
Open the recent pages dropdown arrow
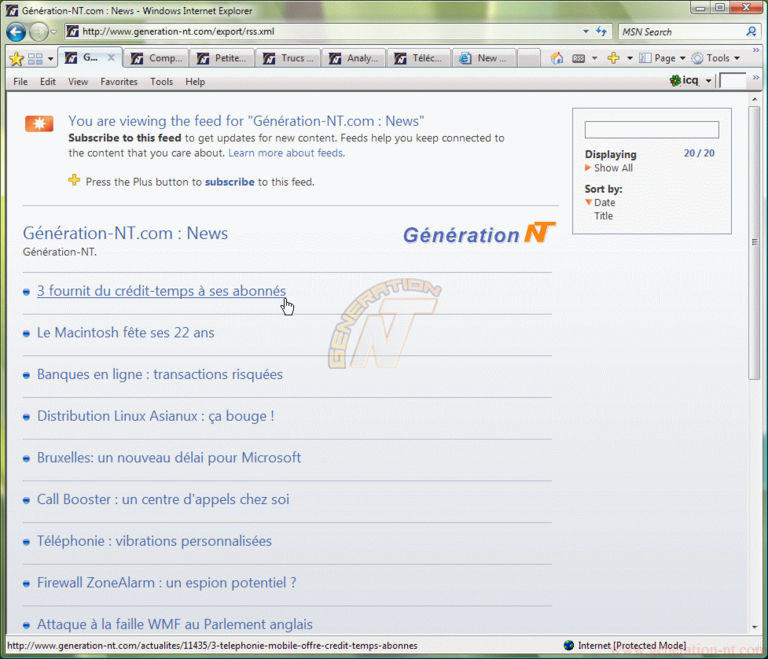[54, 32]
